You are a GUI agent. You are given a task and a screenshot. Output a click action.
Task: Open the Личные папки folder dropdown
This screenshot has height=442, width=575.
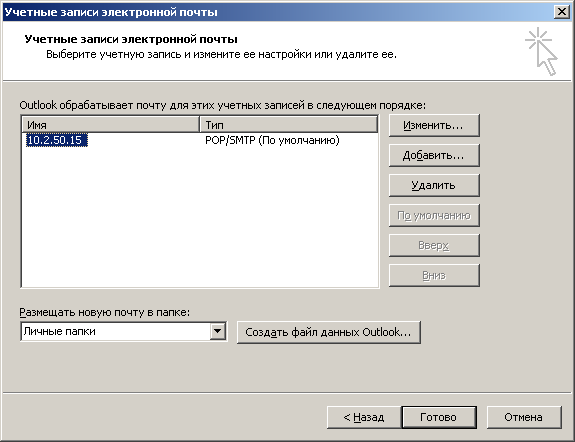click(x=217, y=332)
